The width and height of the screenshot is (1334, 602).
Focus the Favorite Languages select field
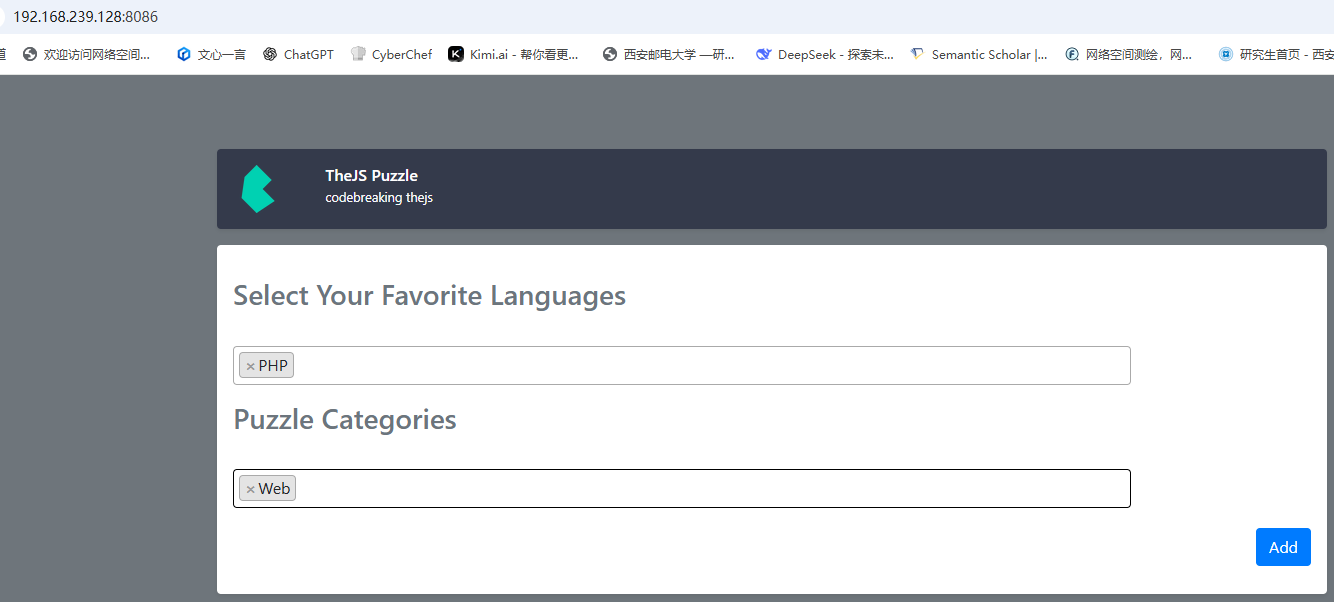pos(682,365)
